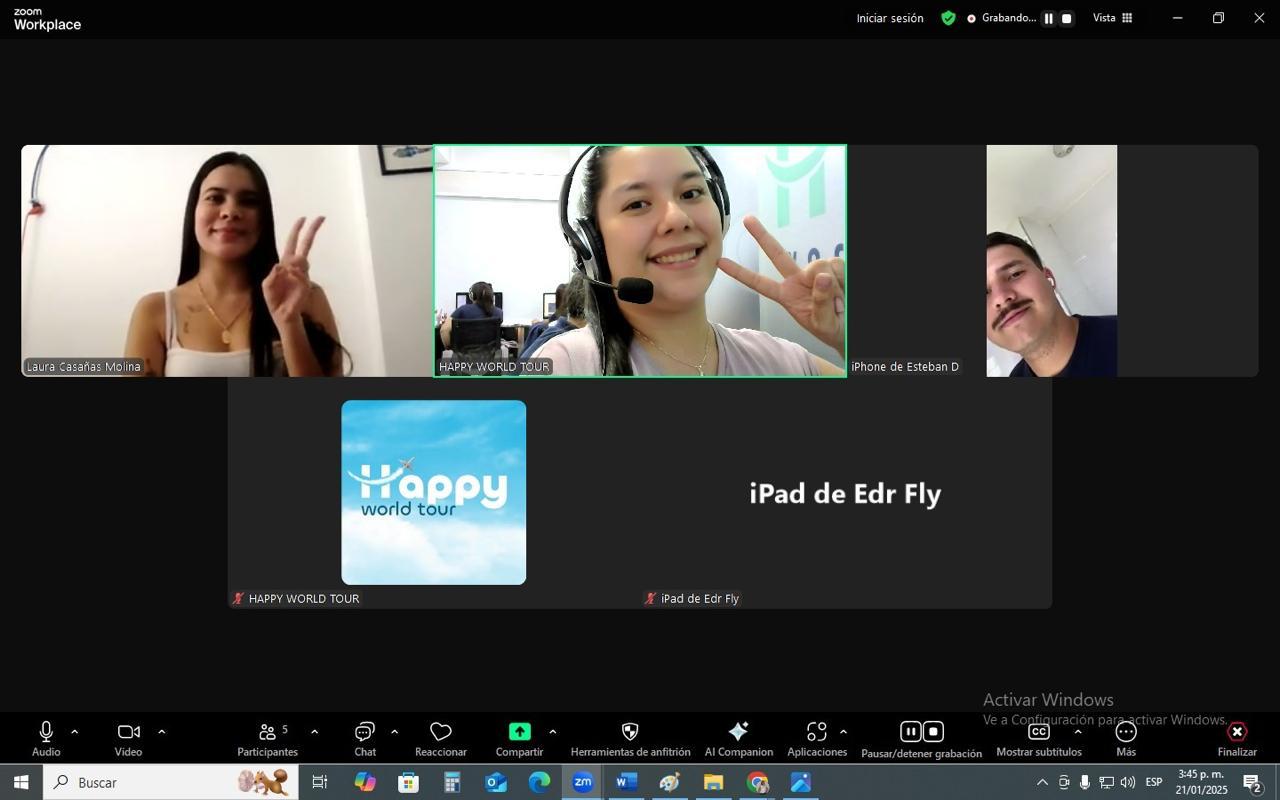Open the Windows notification center
This screenshot has height=800, width=1280.
click(1252, 782)
